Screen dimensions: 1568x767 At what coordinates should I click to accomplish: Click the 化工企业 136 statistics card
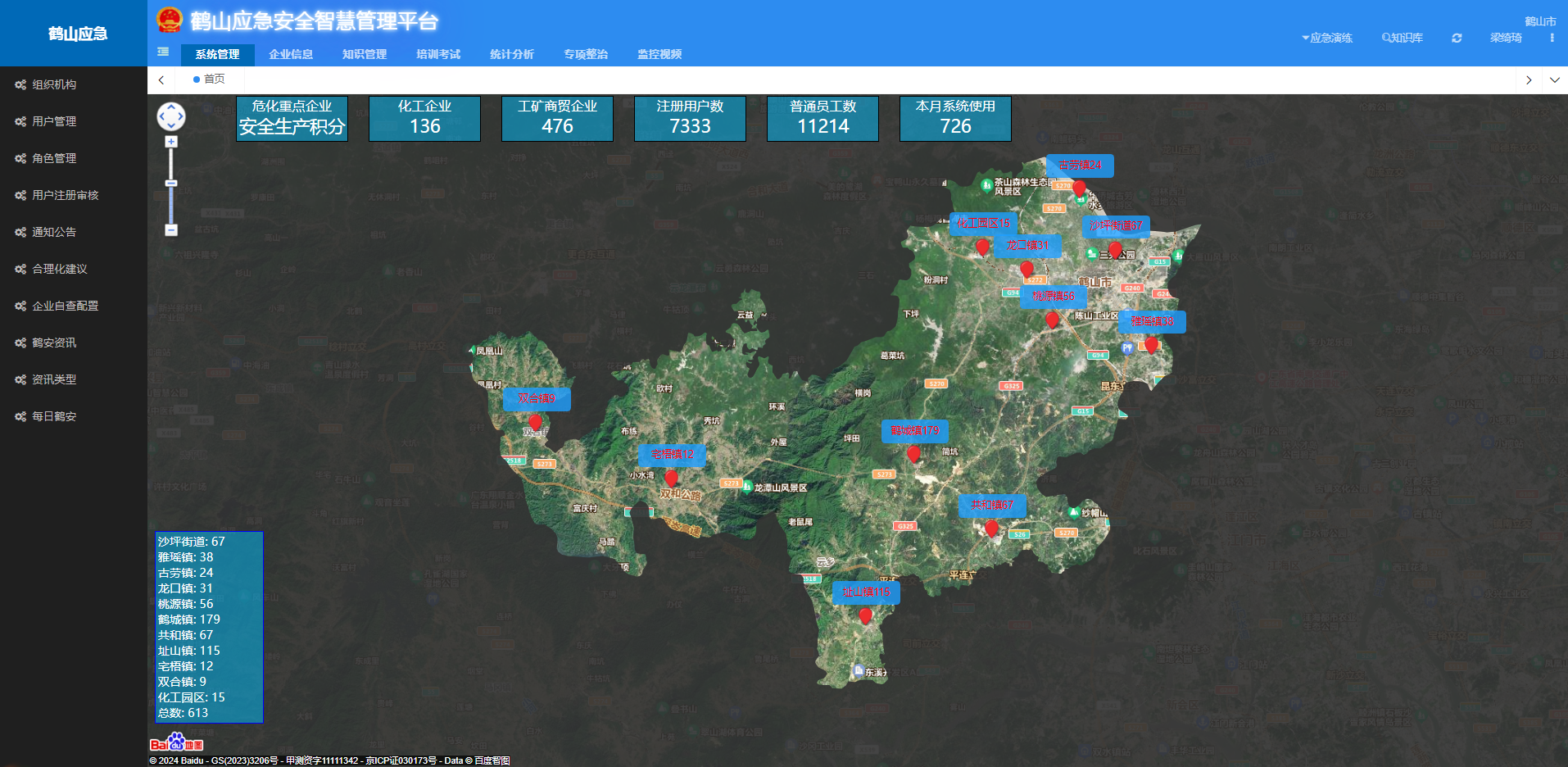coord(424,118)
